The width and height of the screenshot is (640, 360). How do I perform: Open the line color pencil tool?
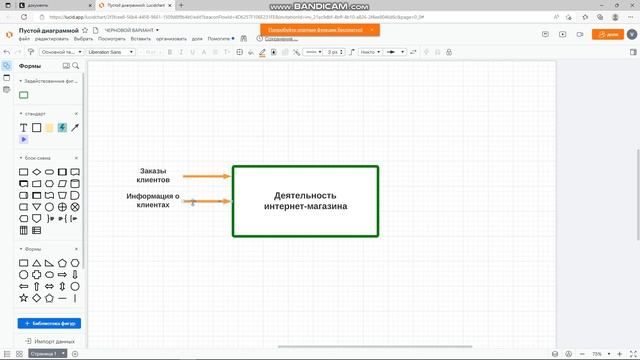[x=262, y=52]
